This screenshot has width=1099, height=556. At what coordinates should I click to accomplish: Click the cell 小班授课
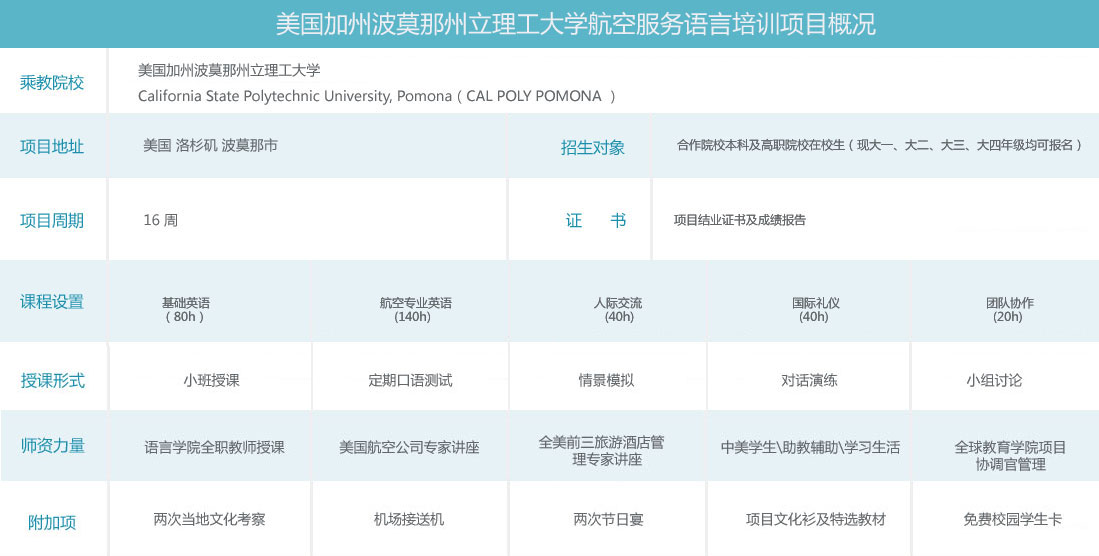(211, 381)
